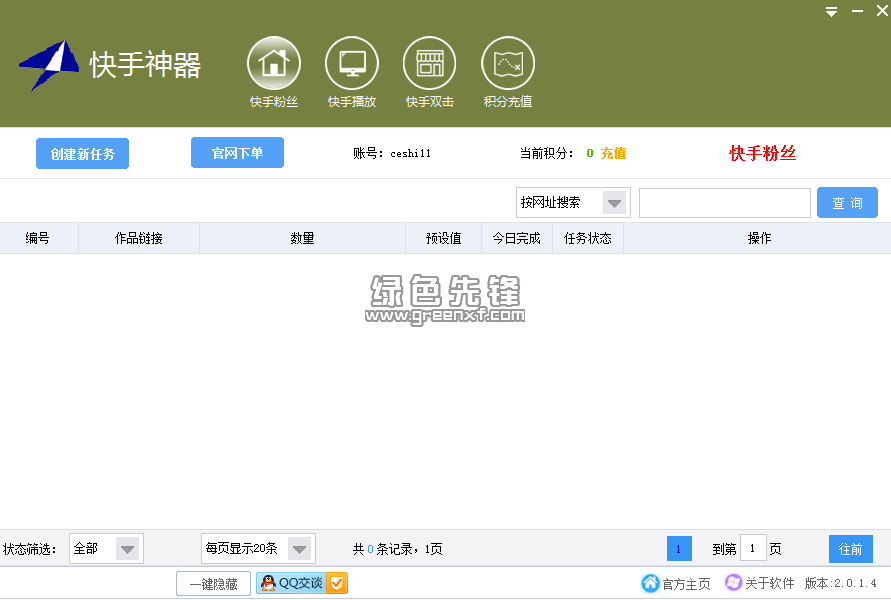The height and width of the screenshot is (600, 891).
Task: Click the 官方主页 house icon
Action: coord(650,583)
